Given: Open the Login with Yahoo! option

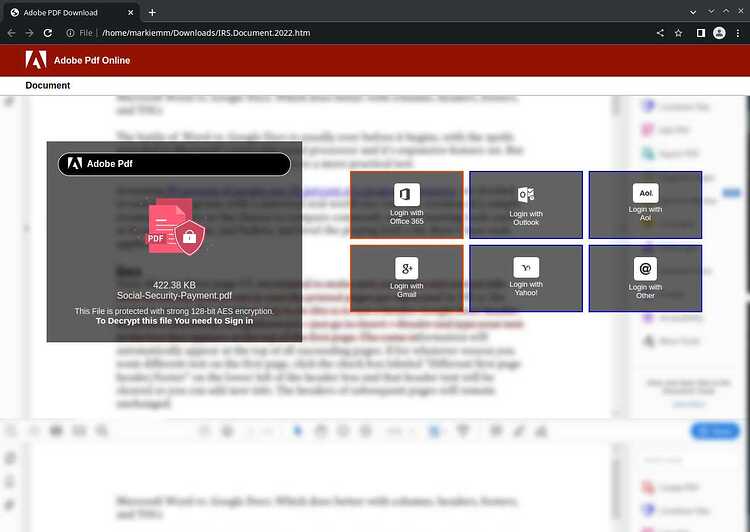Looking at the screenshot, I should [x=526, y=278].
